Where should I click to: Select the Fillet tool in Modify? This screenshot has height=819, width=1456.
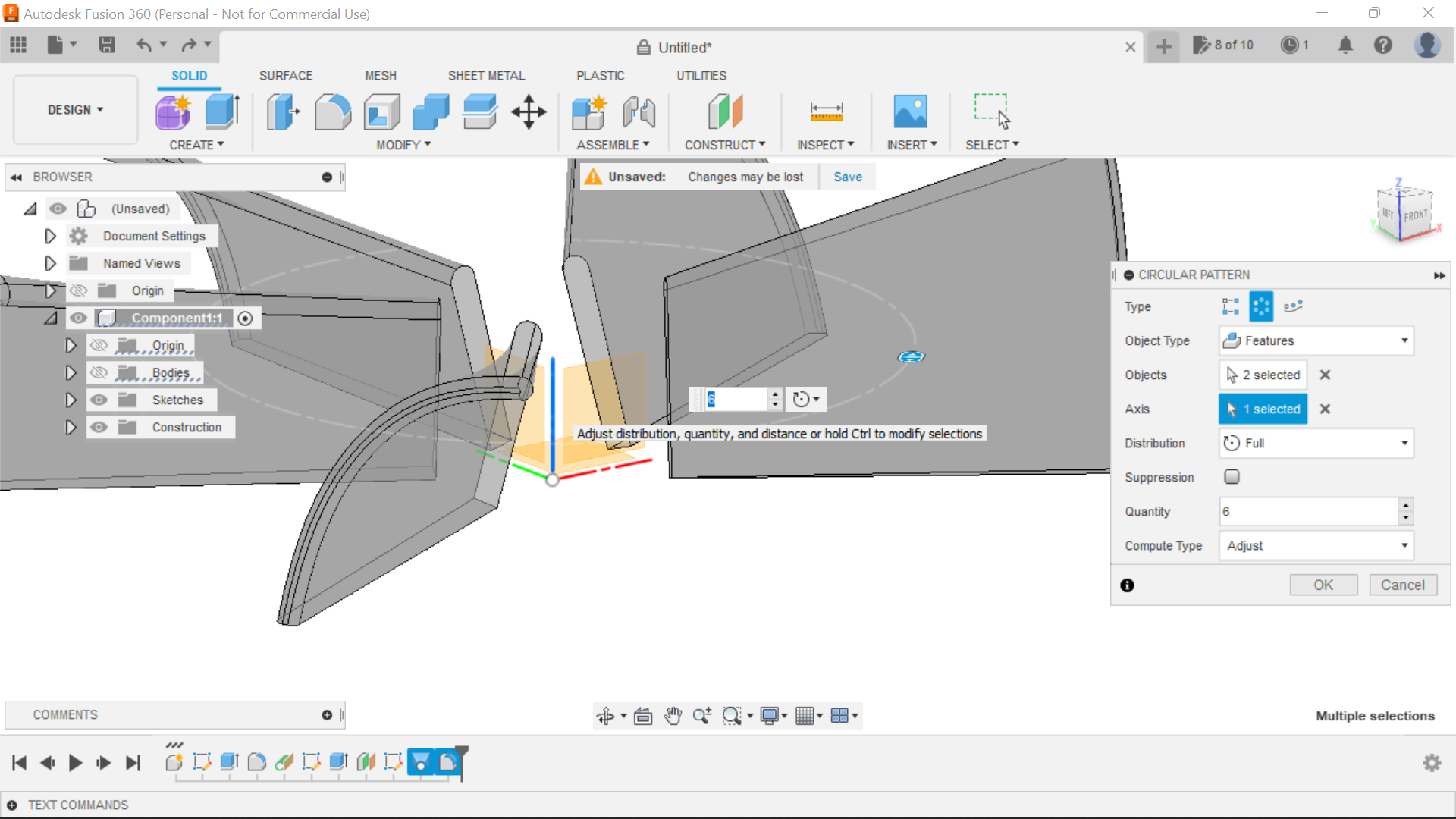click(332, 112)
